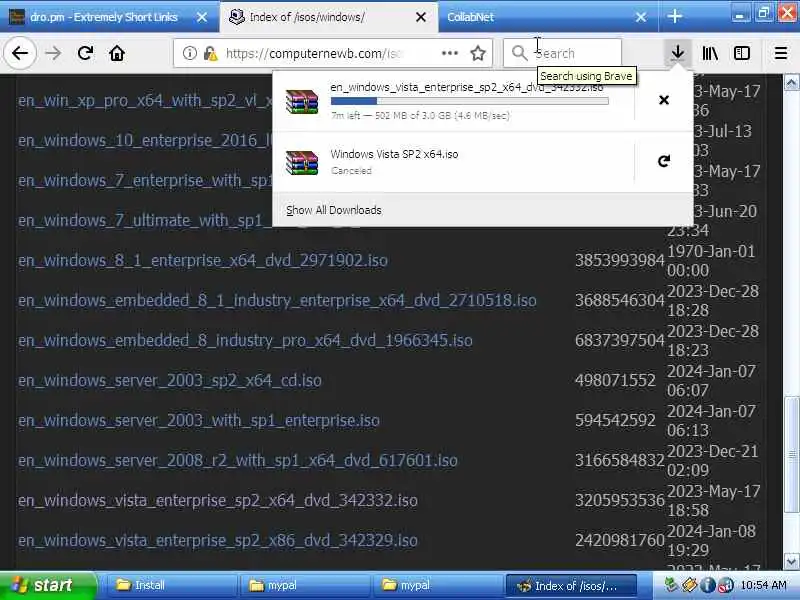
Task: Retry the canceled Windows Vista SP2 download
Action: 664,161
